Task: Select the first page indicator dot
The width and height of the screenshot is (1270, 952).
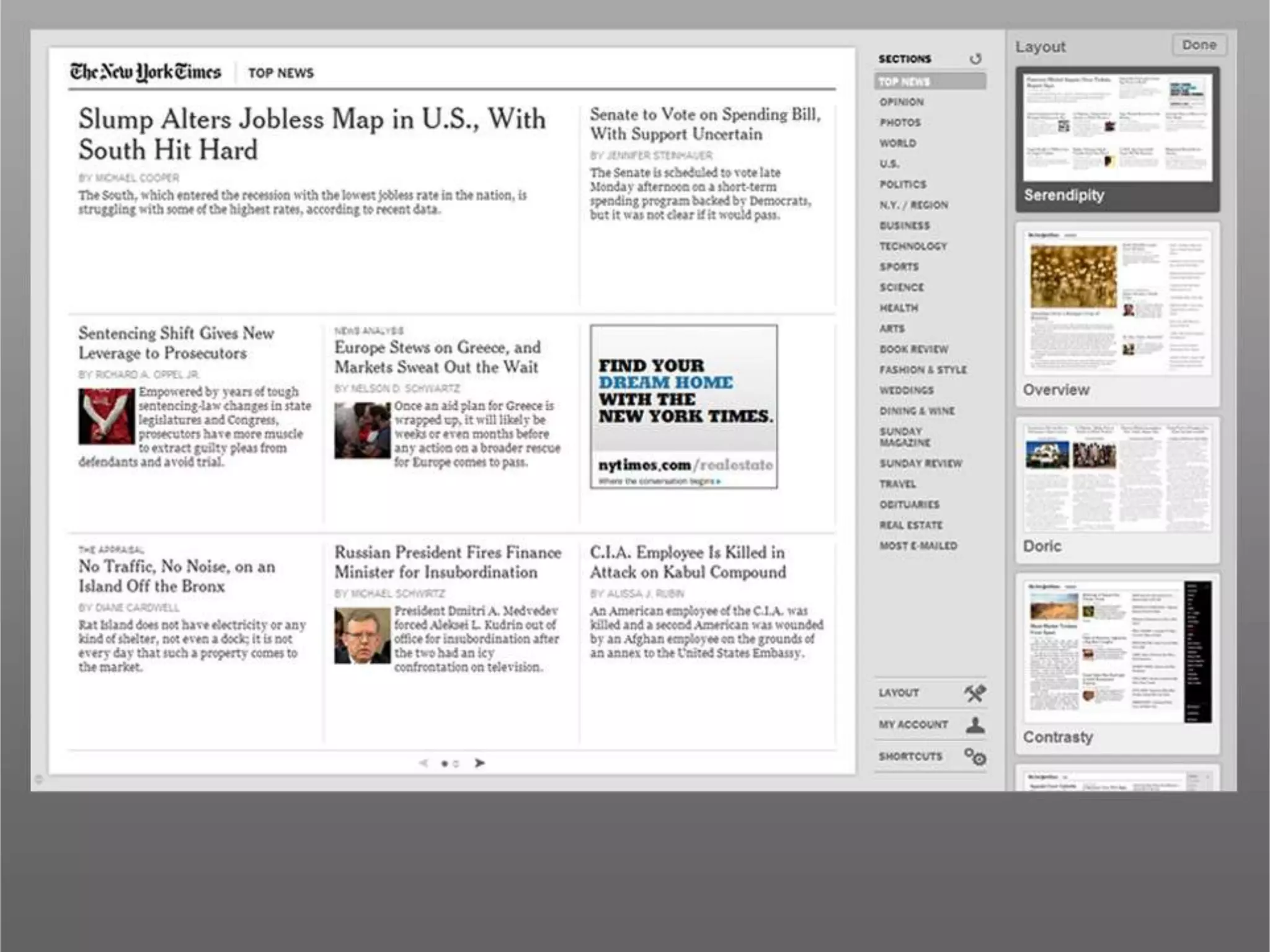Action: coord(445,764)
